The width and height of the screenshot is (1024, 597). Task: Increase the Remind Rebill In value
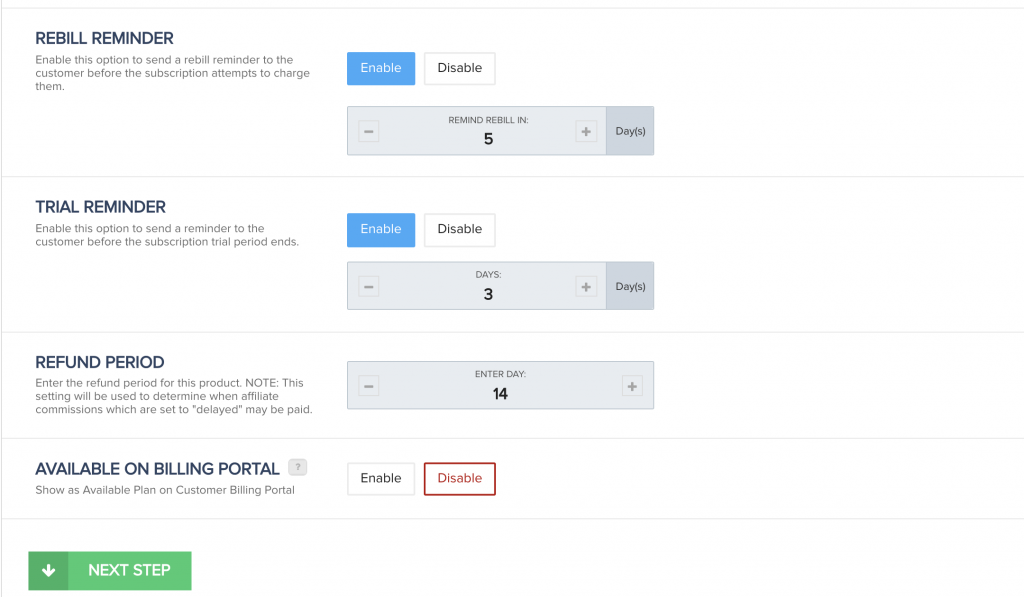(586, 131)
